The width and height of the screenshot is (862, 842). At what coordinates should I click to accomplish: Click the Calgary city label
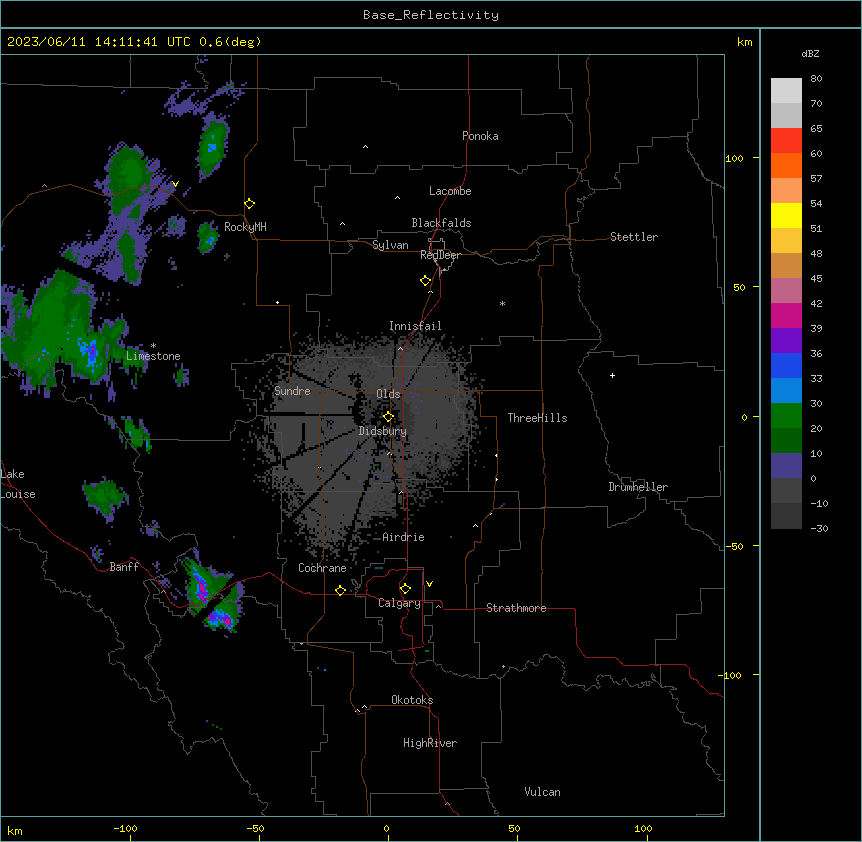(x=399, y=603)
